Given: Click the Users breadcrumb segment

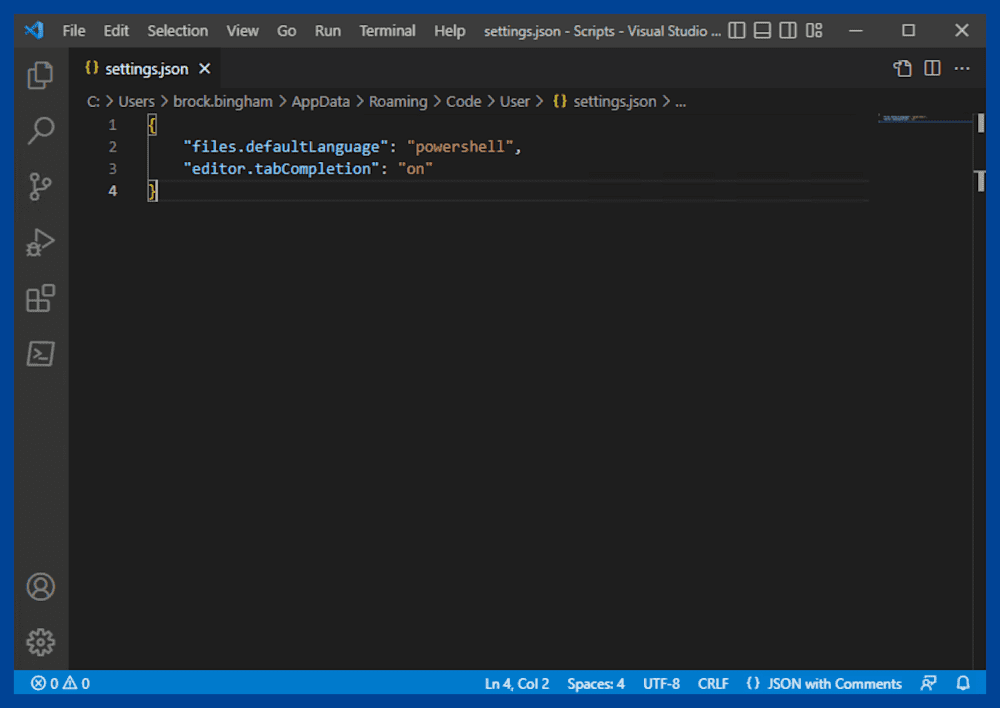Looking at the screenshot, I should (136, 101).
